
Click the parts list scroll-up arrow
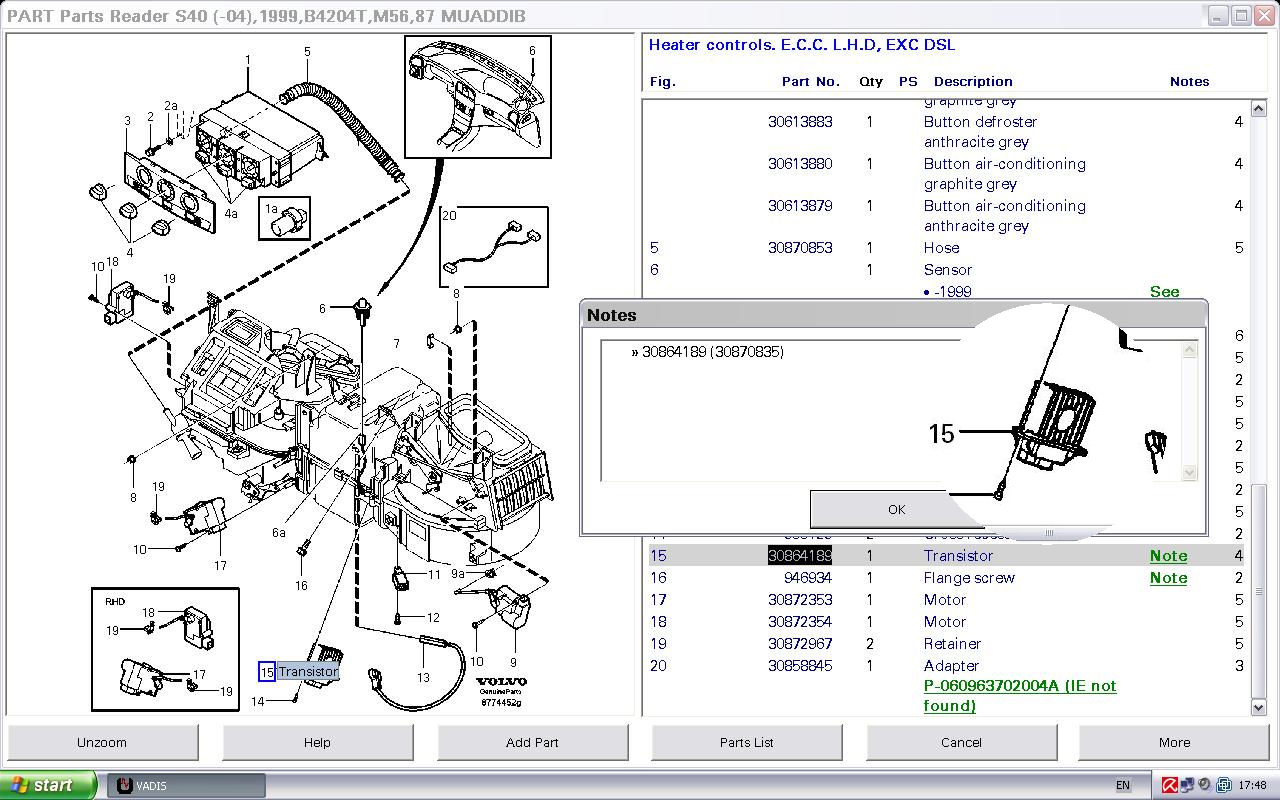(1259, 108)
